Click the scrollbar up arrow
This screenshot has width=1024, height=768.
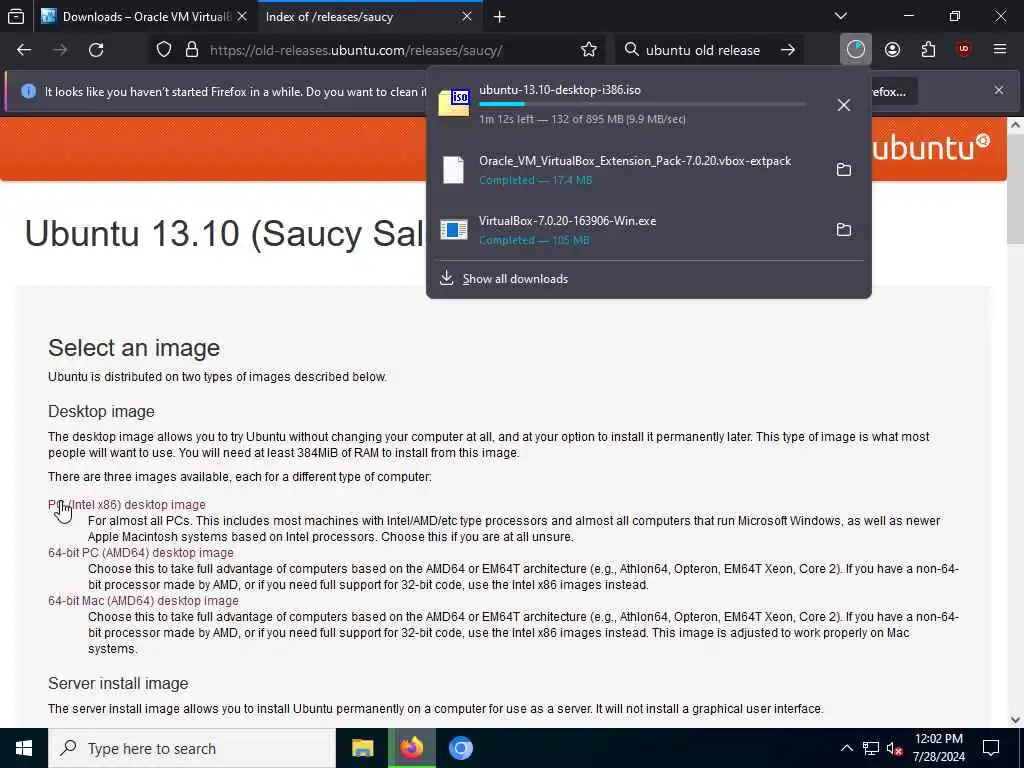pos(1015,125)
